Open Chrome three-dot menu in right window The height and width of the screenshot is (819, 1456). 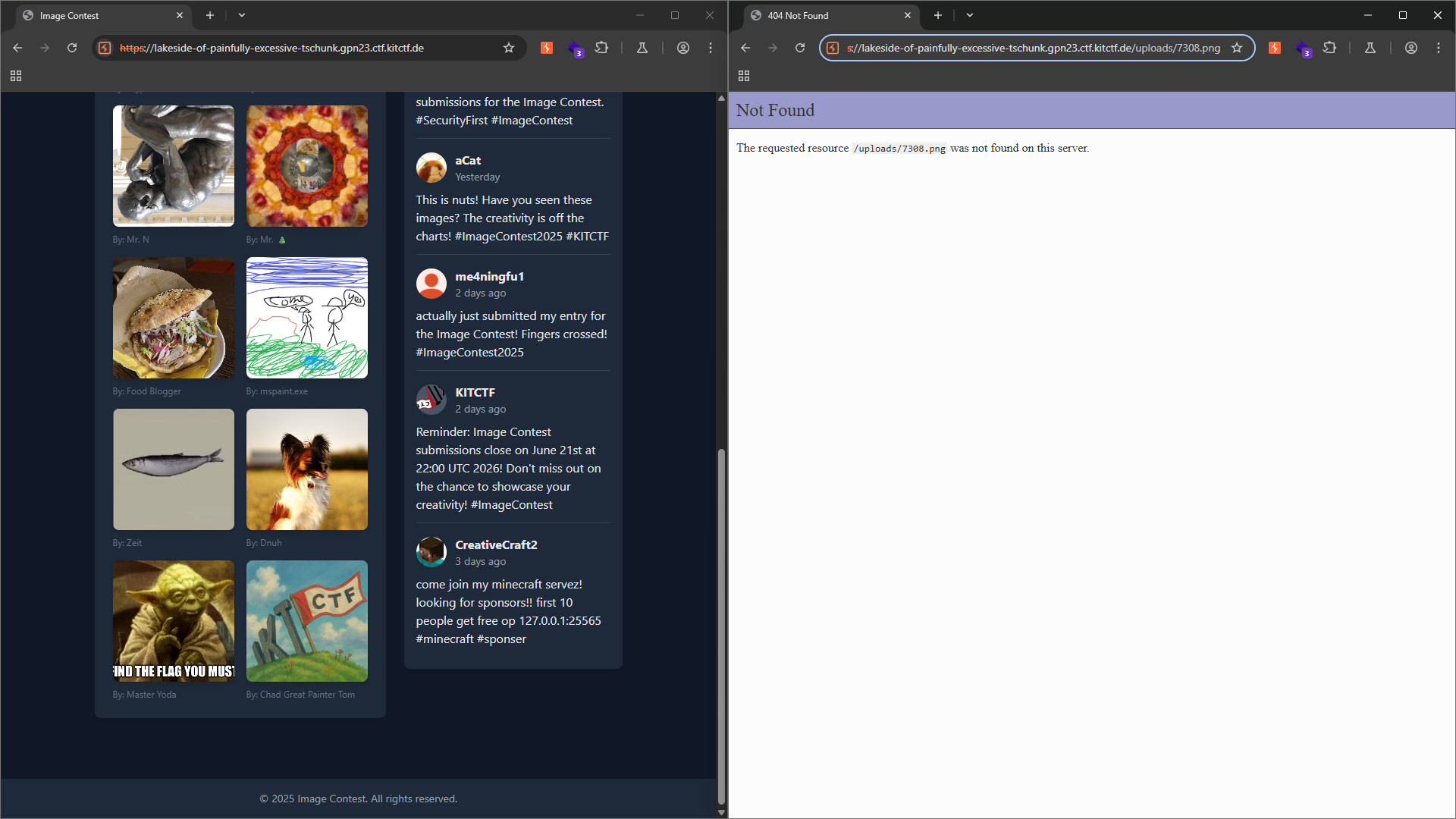pyautogui.click(x=1439, y=48)
